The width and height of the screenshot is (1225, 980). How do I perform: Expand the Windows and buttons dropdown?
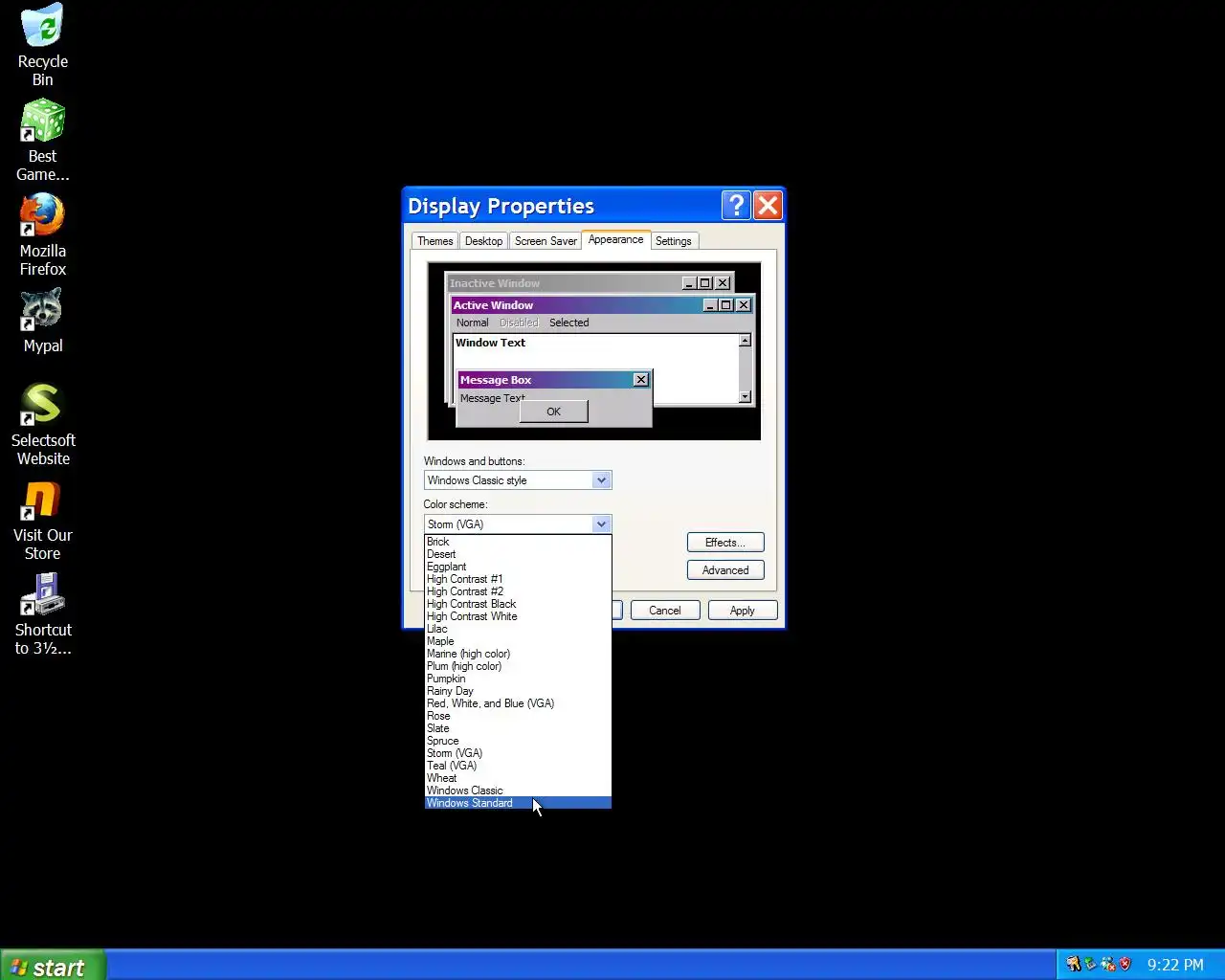tap(601, 480)
